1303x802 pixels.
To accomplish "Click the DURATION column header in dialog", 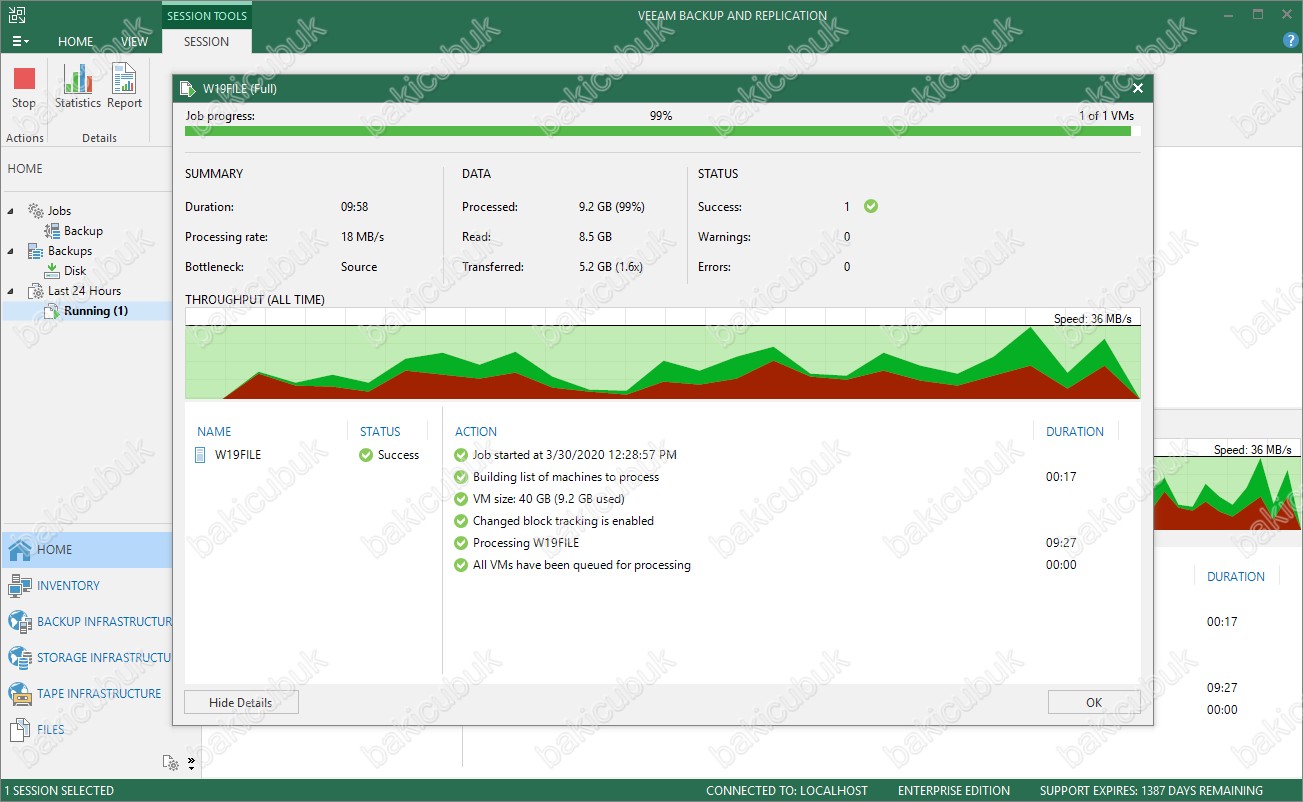I will tap(1075, 432).
